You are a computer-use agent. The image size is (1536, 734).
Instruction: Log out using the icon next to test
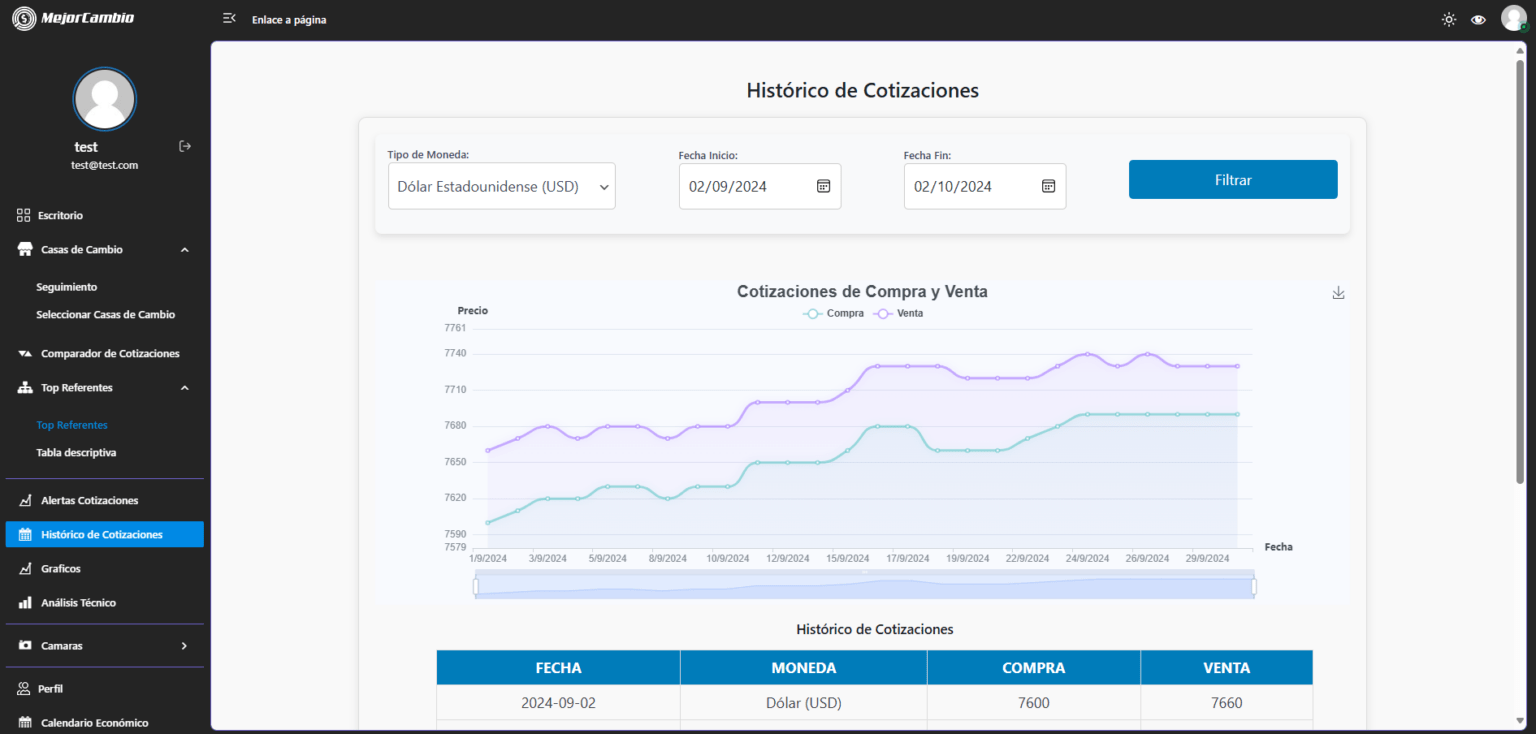point(185,146)
